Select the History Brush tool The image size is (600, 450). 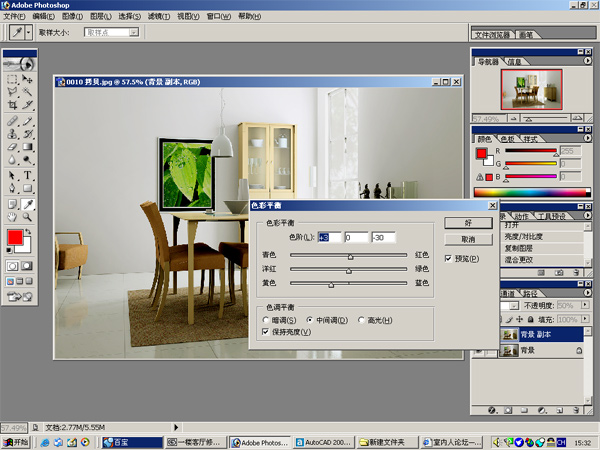[x=27, y=134]
